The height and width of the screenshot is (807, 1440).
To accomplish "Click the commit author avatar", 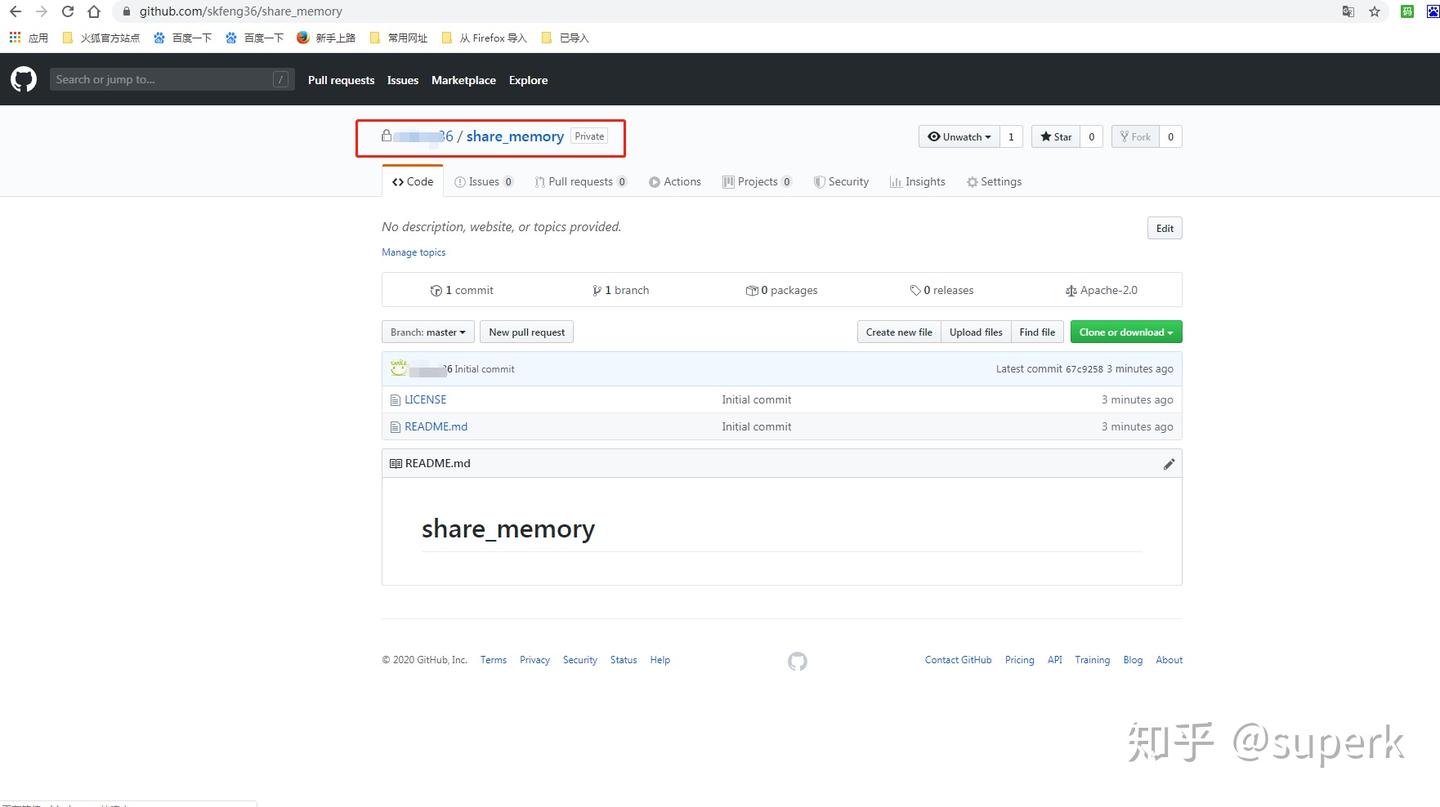I will 399,369.
